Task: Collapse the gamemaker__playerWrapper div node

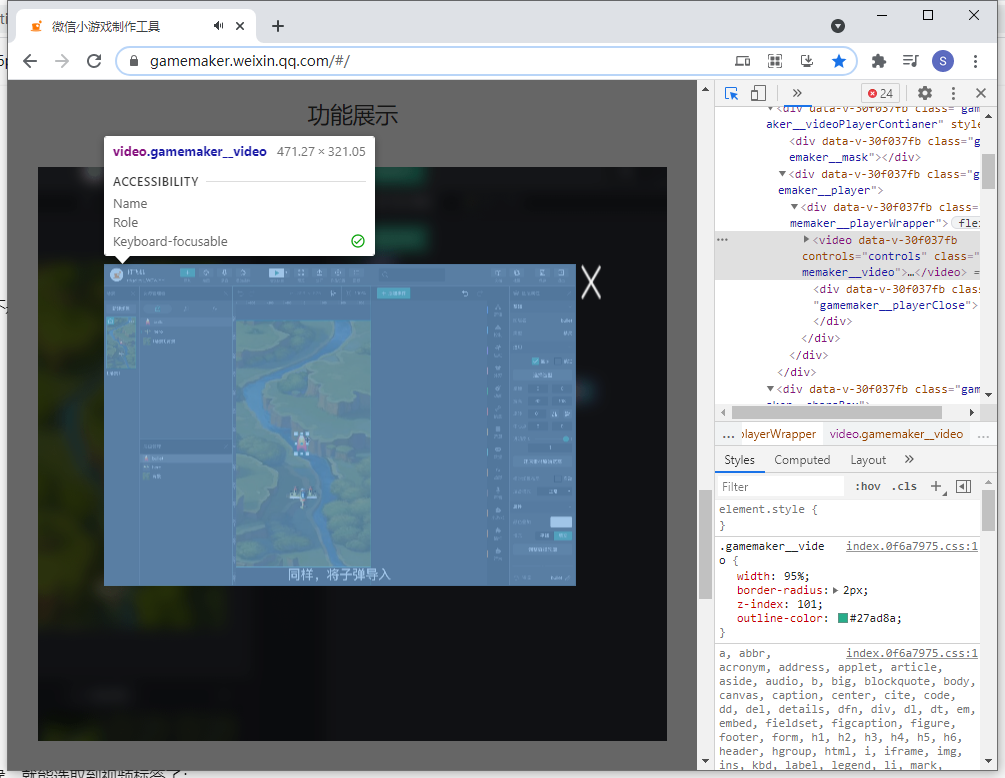Action: click(794, 206)
